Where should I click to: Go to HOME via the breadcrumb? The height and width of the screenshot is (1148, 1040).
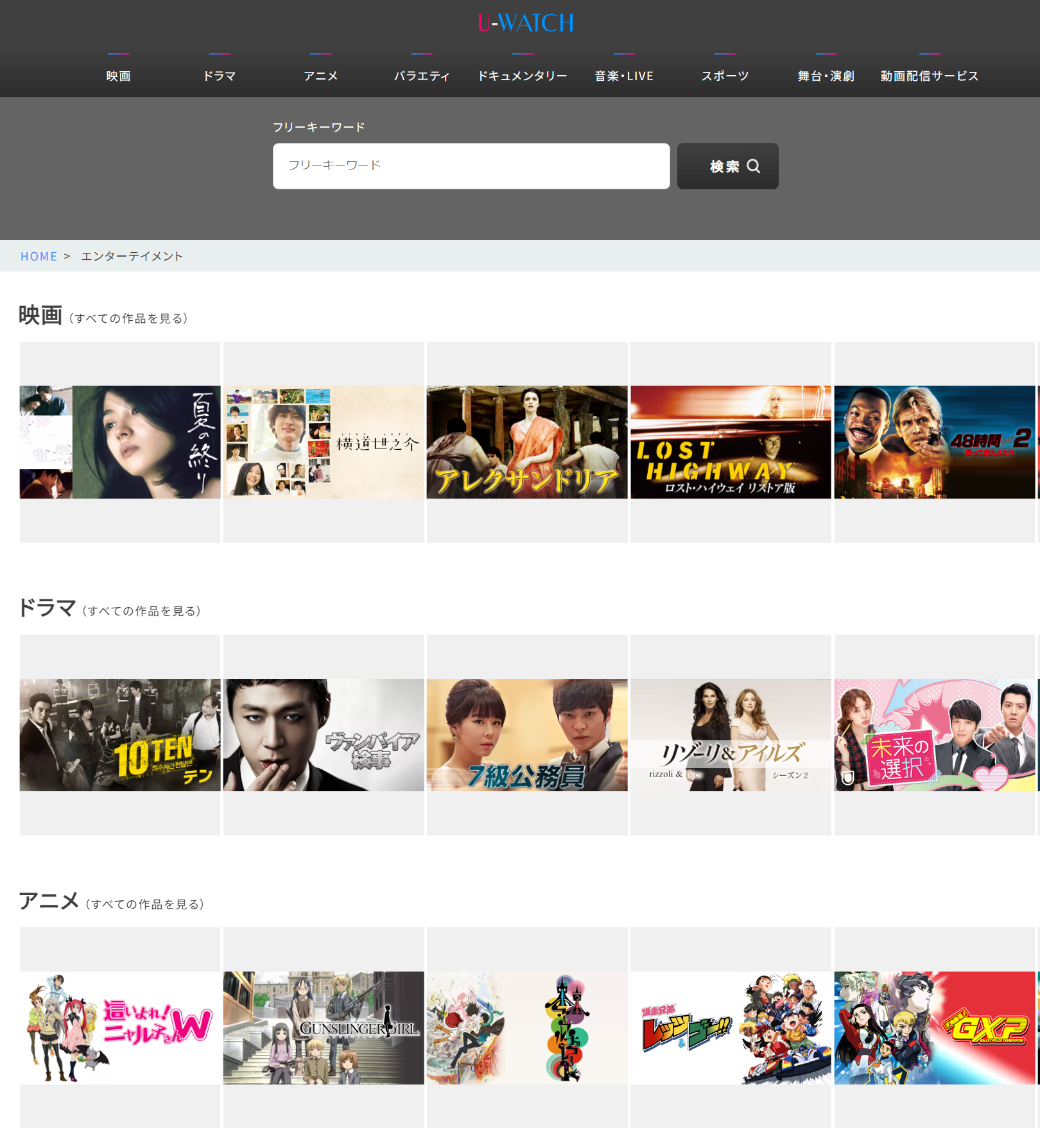click(x=39, y=256)
